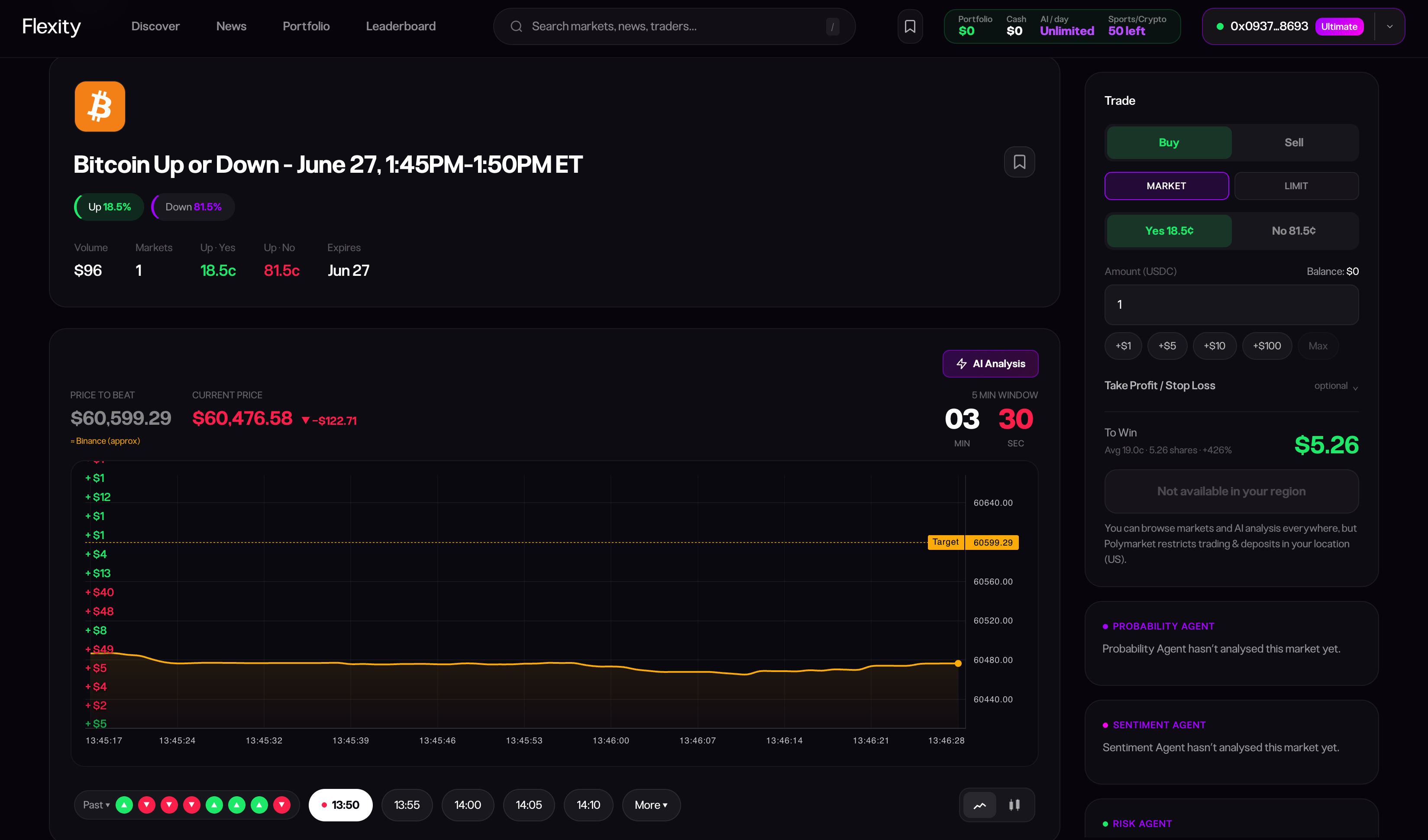Screen dimensions: 1428x840
Task: Select the 14:05 window
Action: coord(529,805)
